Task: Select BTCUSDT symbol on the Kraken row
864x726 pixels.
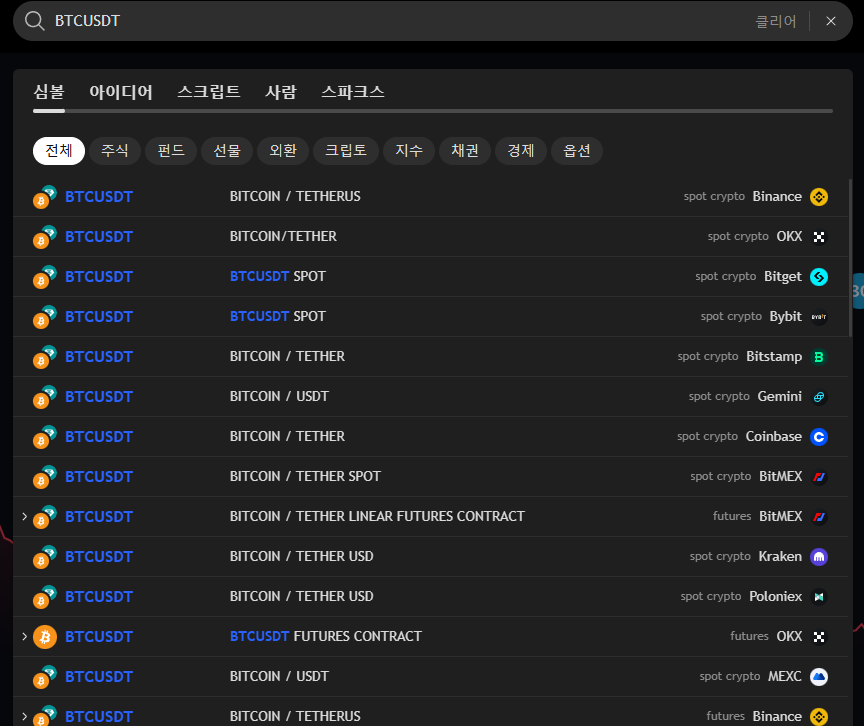Action: 99,557
